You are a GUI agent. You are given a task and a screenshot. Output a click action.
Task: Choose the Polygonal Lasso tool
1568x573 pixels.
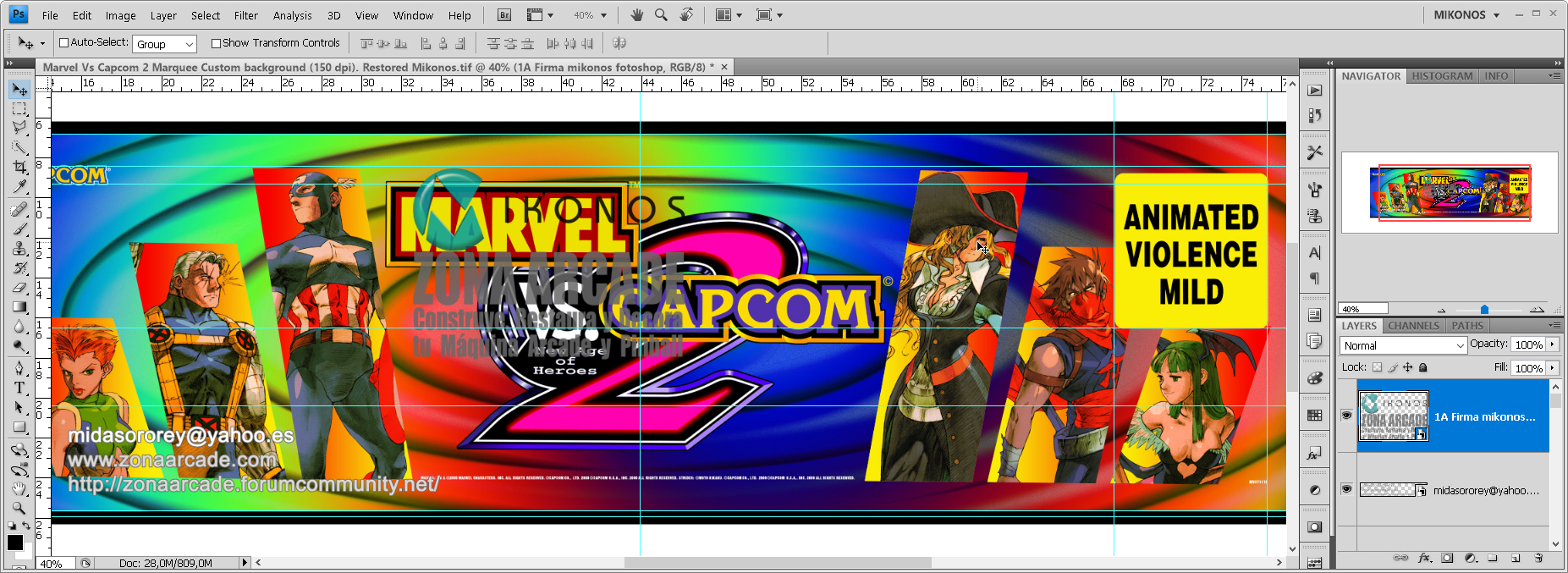(19, 128)
